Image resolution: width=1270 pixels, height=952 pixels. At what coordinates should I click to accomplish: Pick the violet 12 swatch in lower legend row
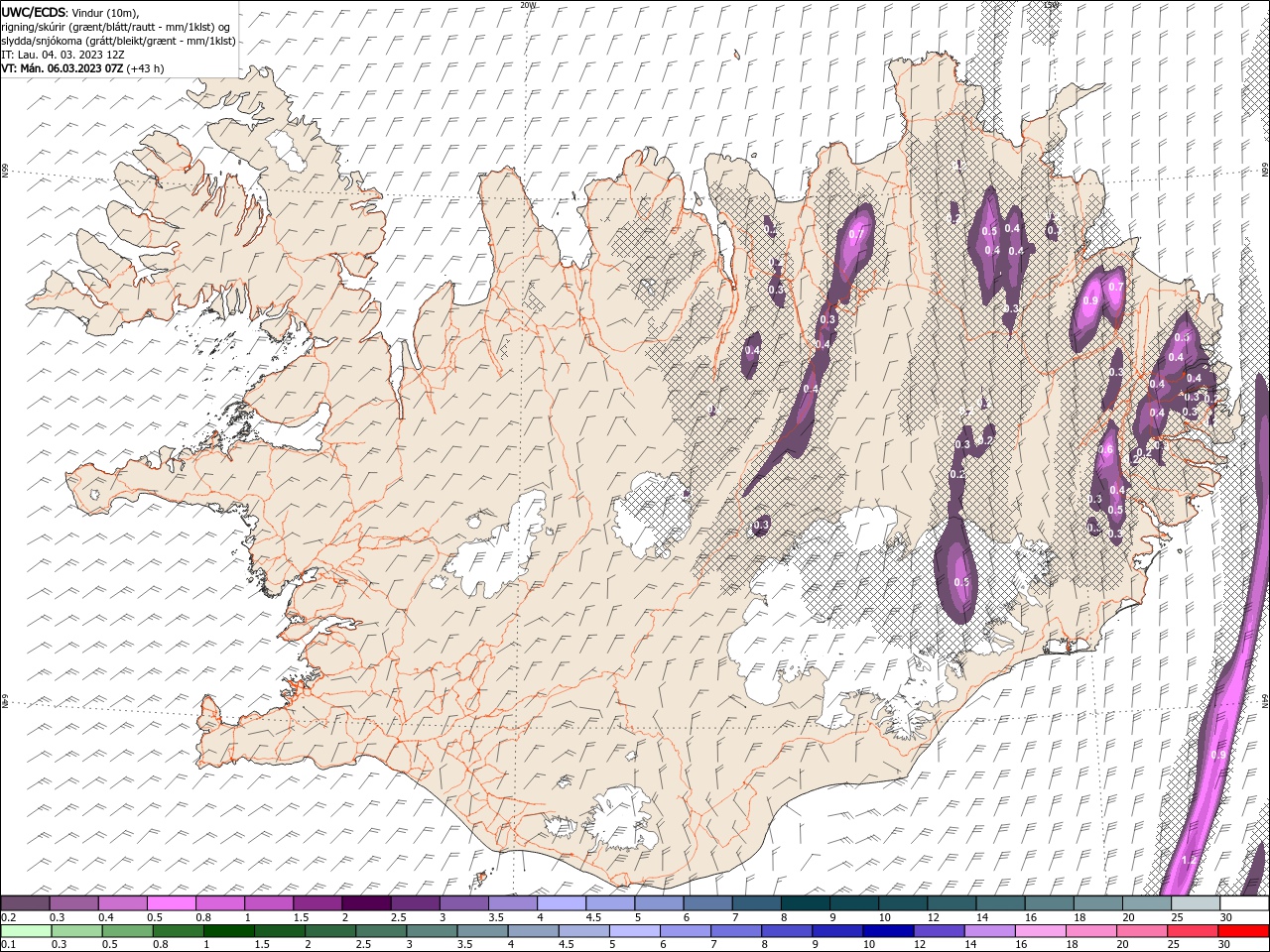940,930
